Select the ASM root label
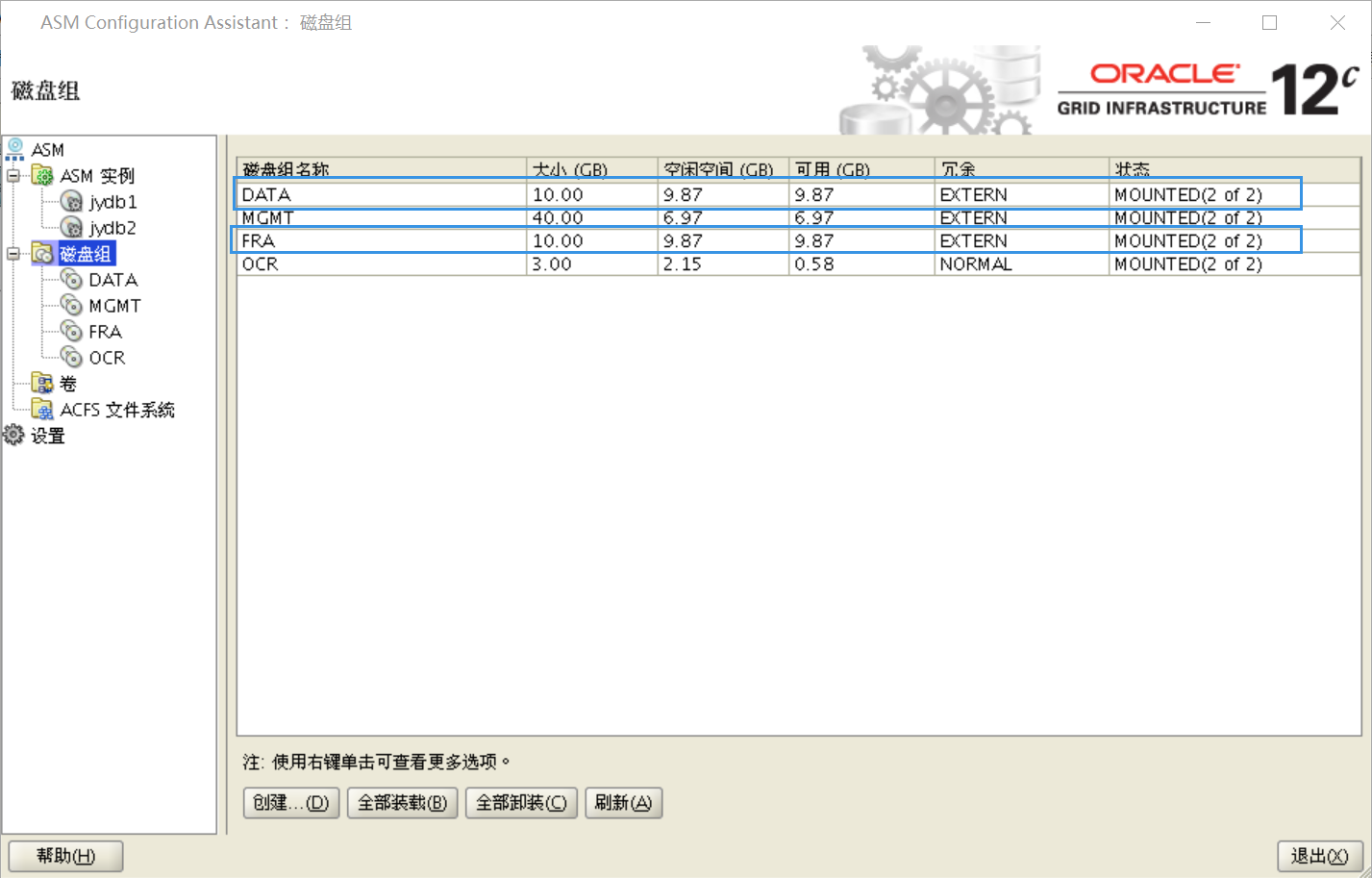The height and width of the screenshot is (878, 1372). tap(47, 150)
